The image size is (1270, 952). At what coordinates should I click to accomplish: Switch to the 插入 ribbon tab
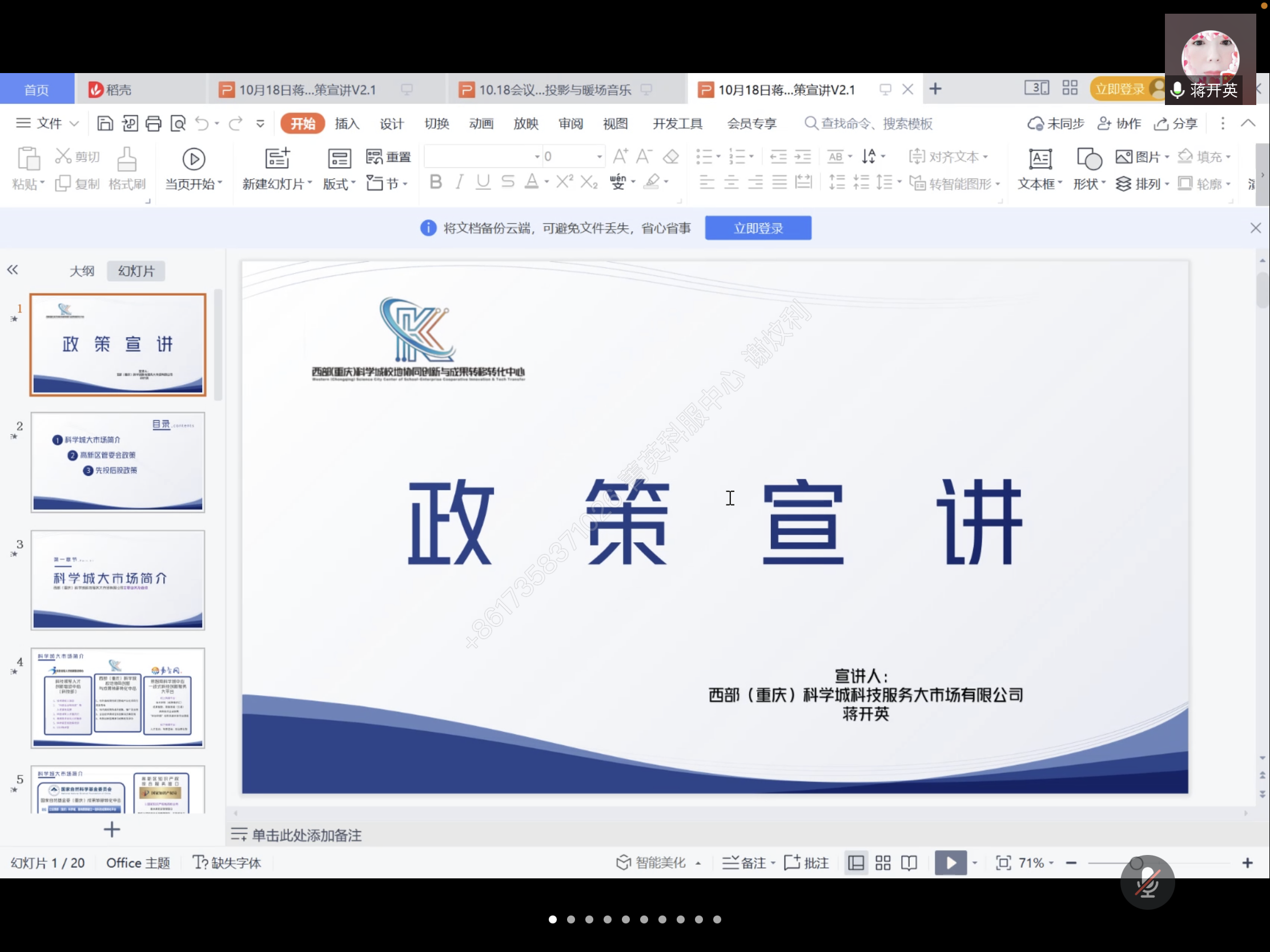point(347,123)
